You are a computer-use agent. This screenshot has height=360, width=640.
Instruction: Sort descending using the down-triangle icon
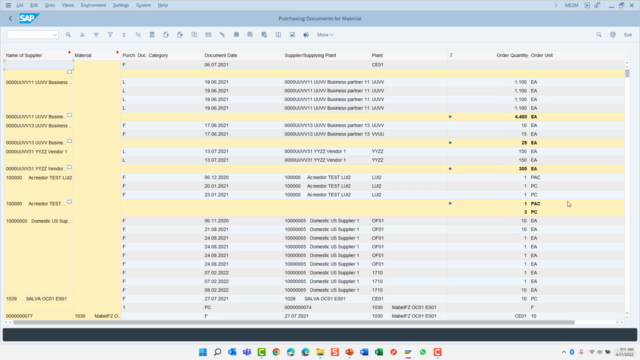pyautogui.click(x=96, y=35)
